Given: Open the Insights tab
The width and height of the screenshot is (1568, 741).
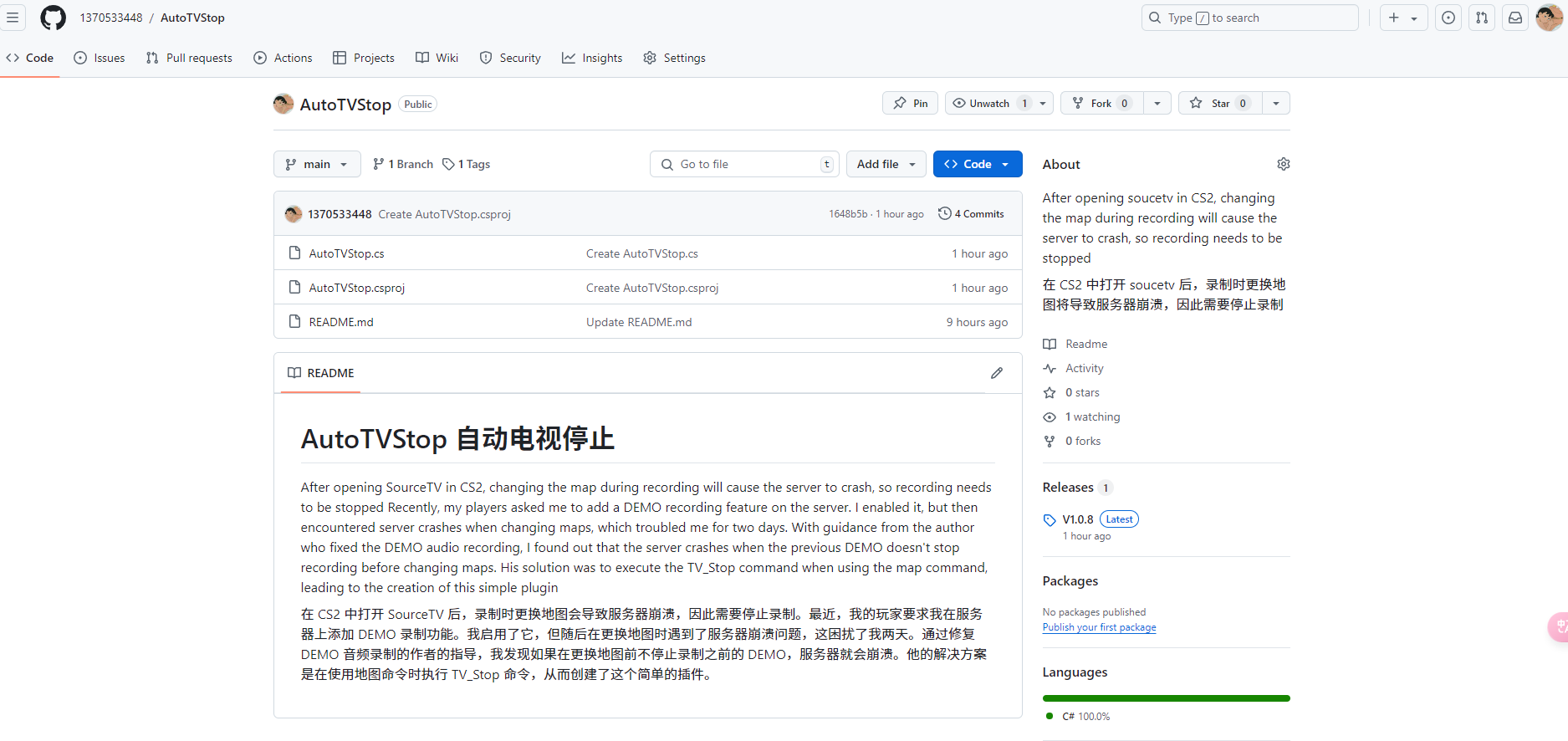Looking at the screenshot, I should pyautogui.click(x=592, y=58).
